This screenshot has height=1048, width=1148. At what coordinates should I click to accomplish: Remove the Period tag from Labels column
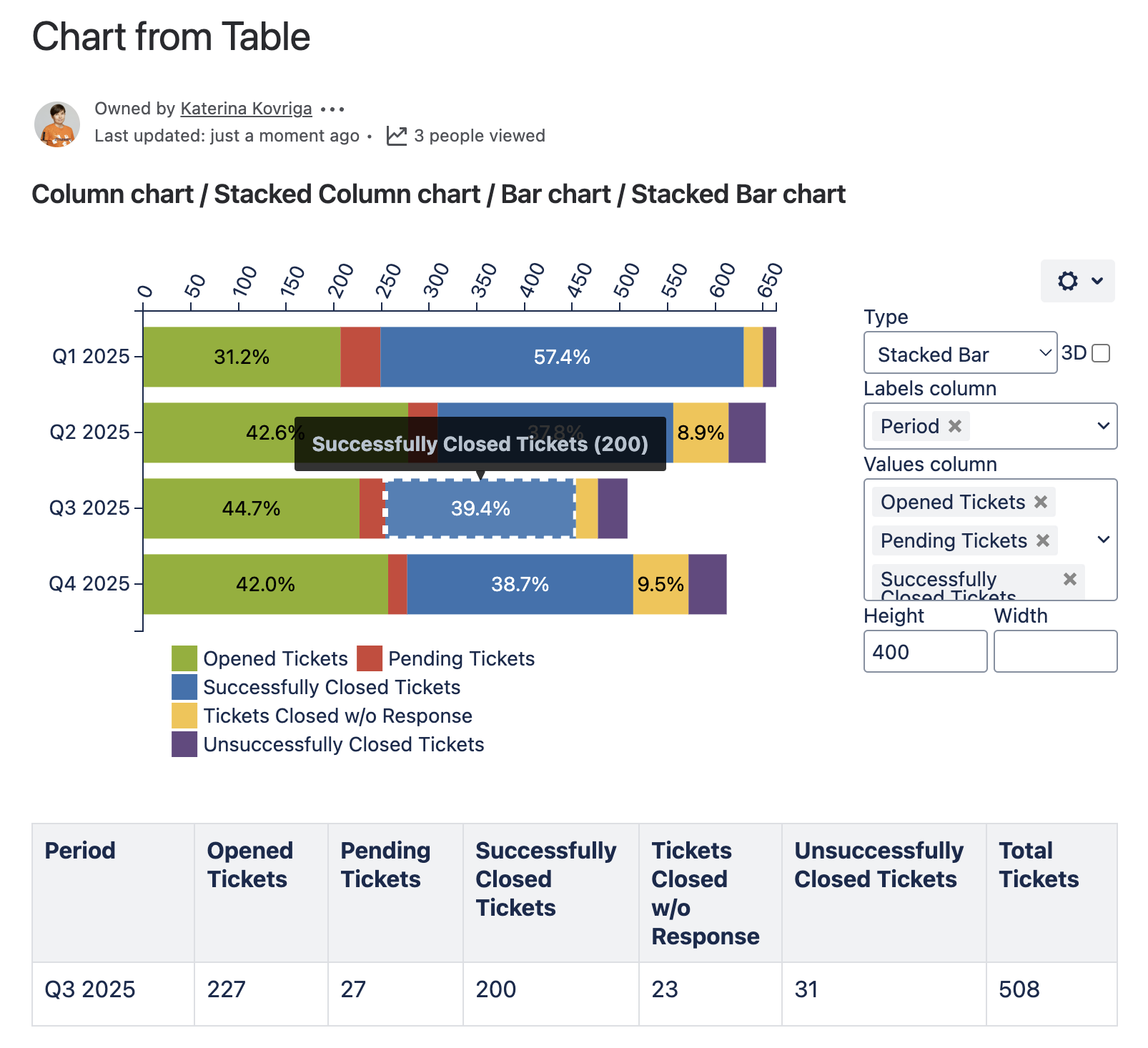tap(955, 426)
